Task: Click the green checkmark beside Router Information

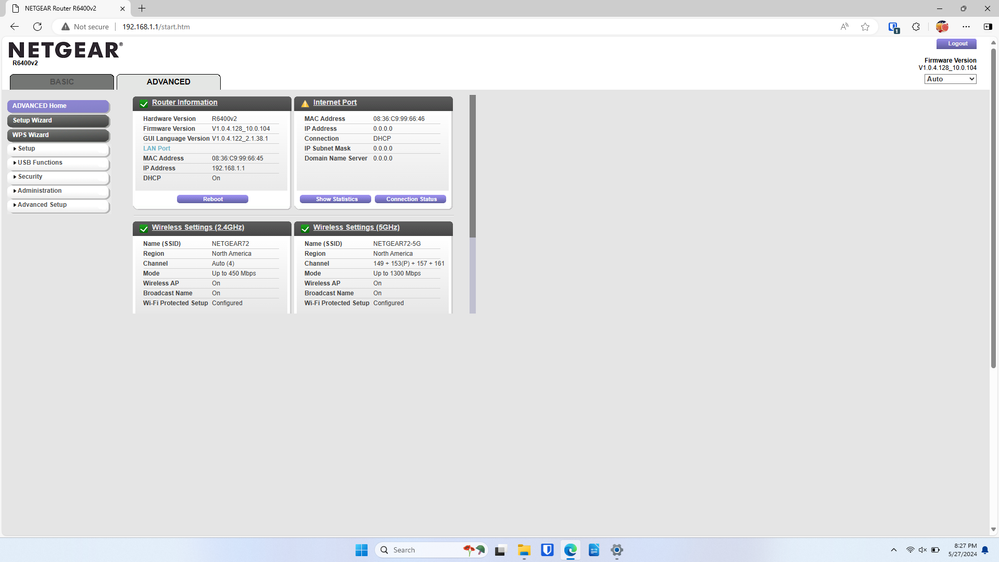Action: [144, 103]
